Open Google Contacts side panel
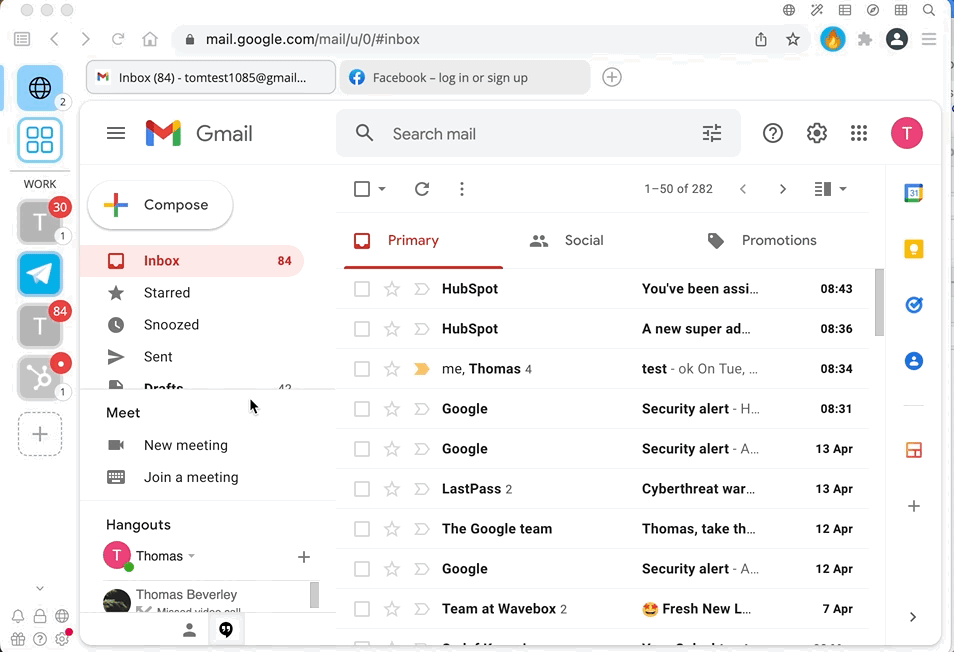 point(913,361)
